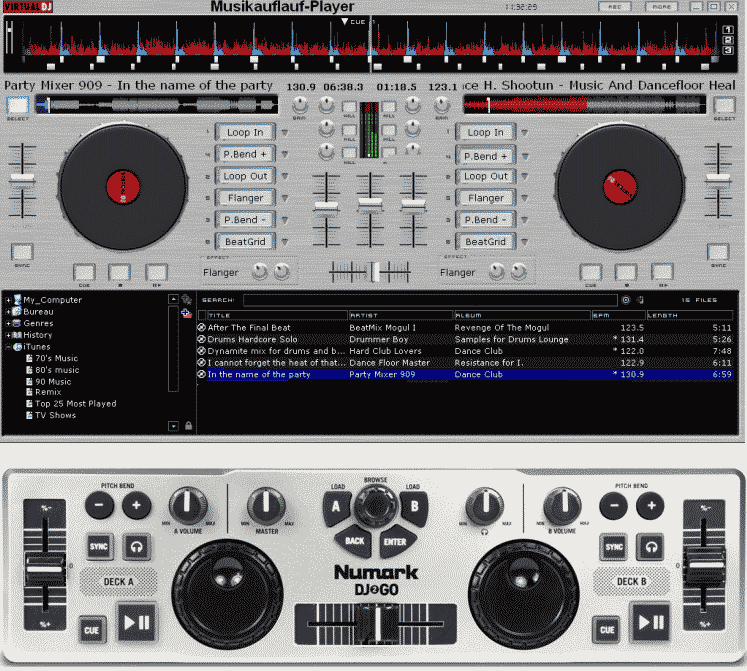Open dropdown arrow beside deck B Loop In
The width and height of the screenshot is (747, 671).
(x=525, y=132)
